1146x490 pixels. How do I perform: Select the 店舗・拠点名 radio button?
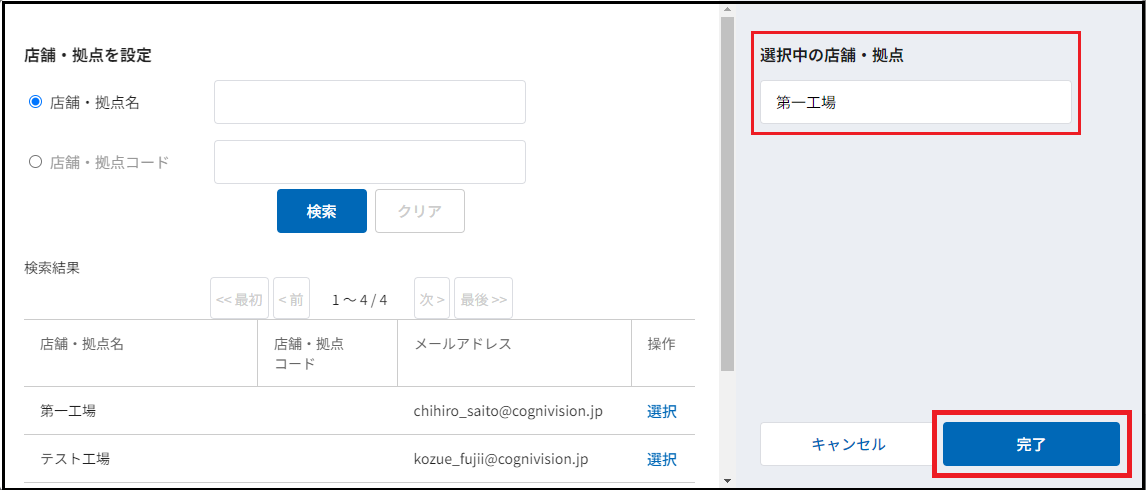(x=36, y=102)
